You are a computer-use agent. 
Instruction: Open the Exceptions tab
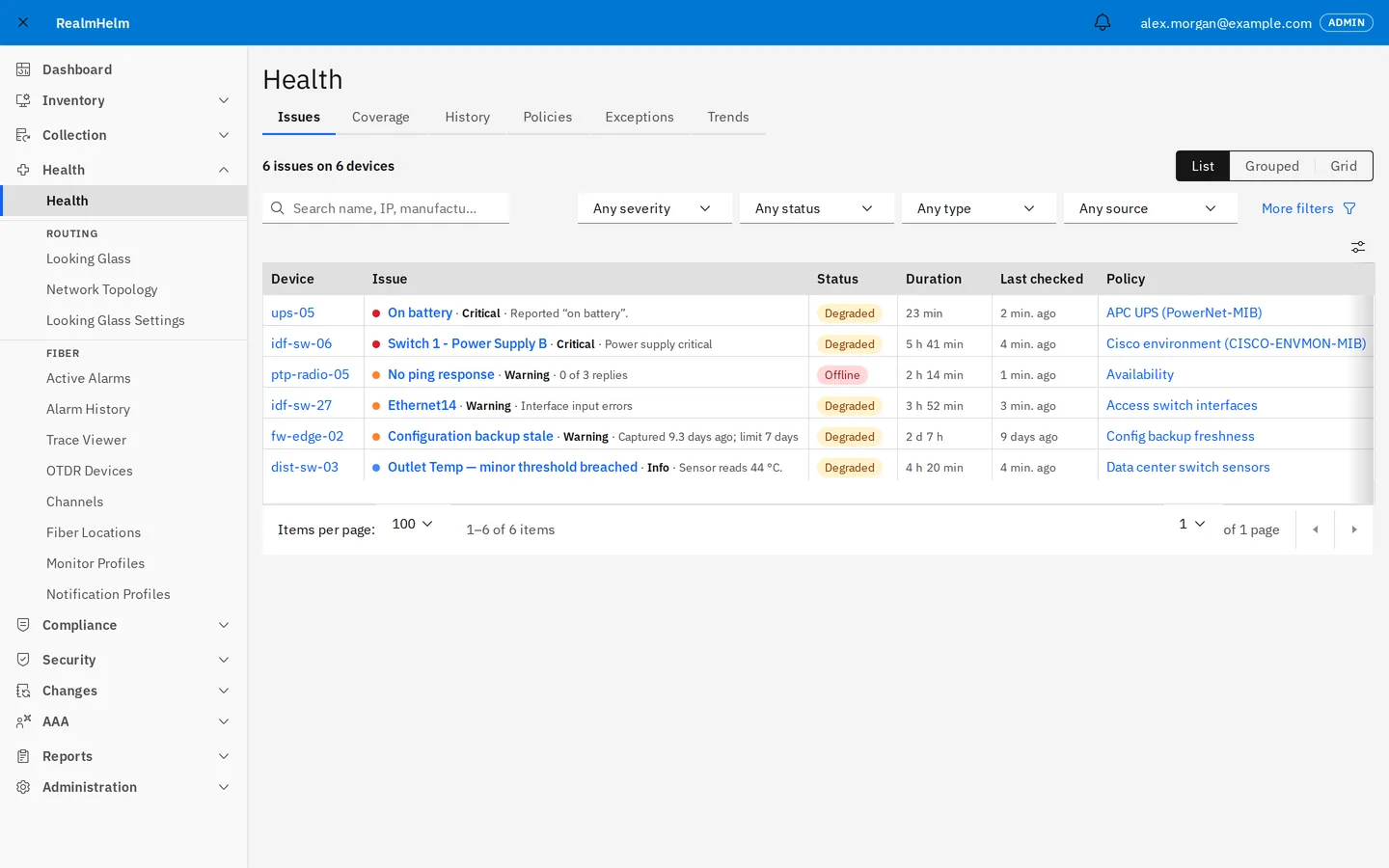(x=639, y=117)
